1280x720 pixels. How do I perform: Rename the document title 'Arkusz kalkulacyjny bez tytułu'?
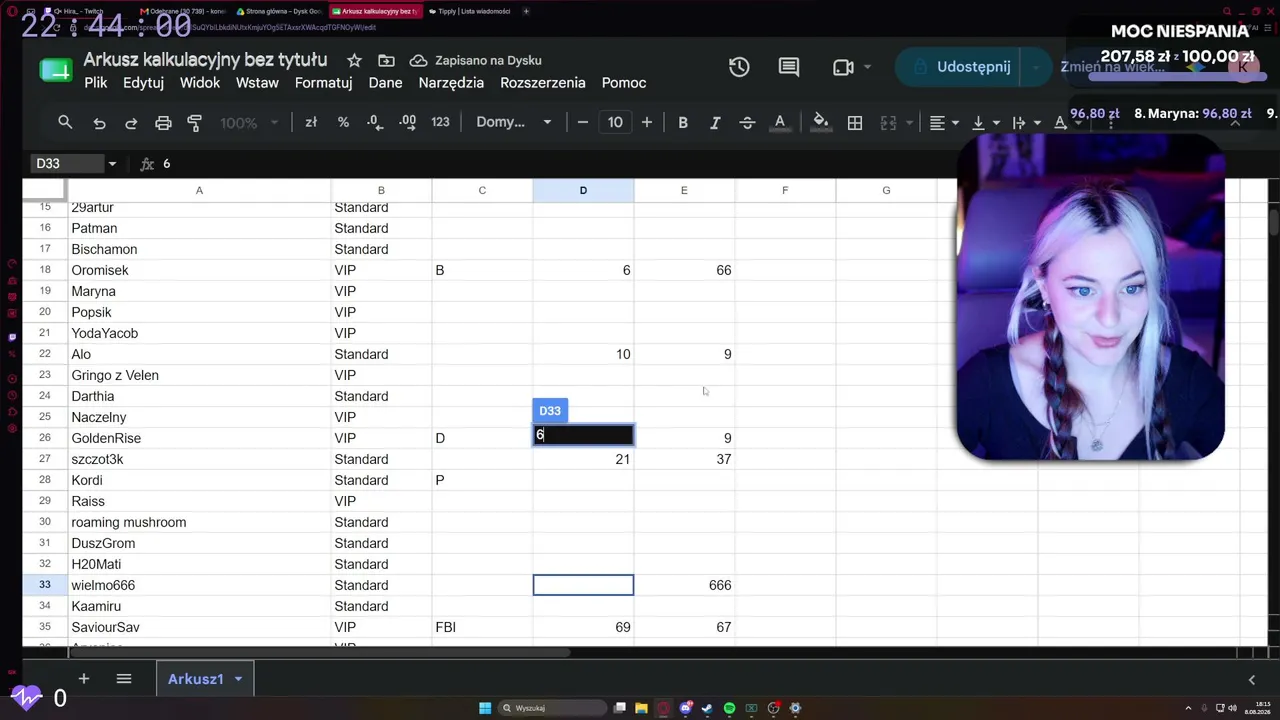(205, 60)
